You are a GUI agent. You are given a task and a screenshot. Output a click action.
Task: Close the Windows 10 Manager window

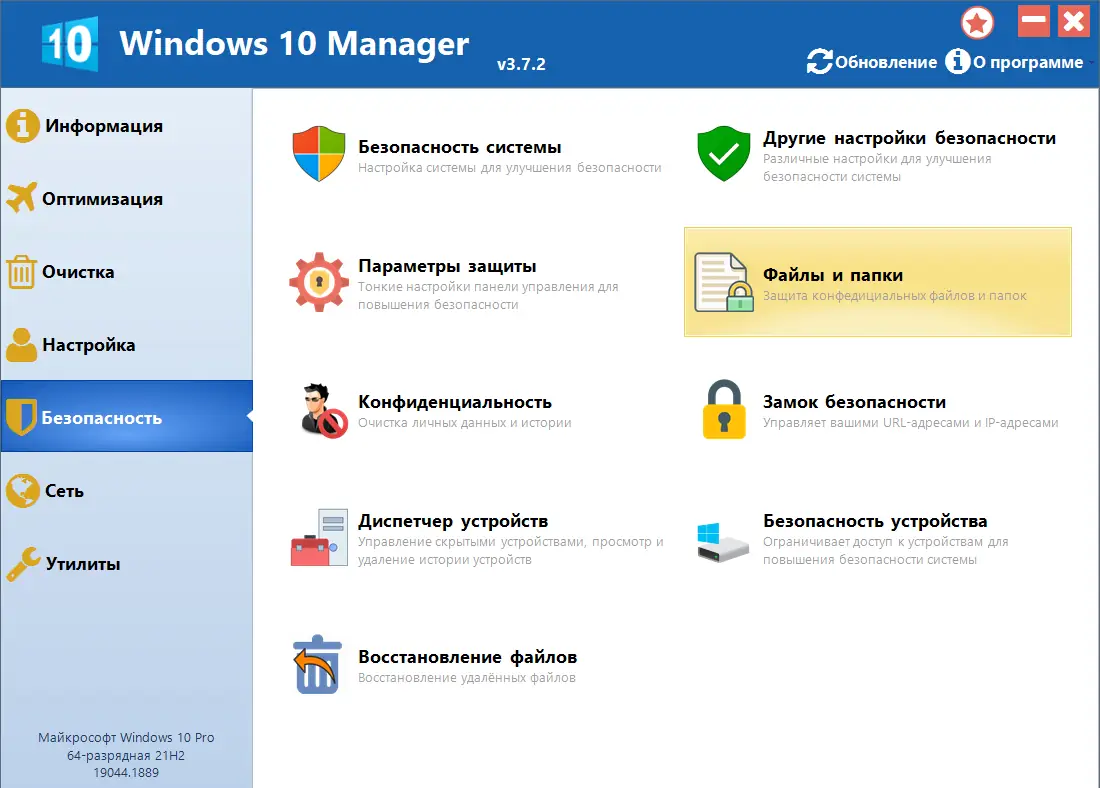point(1074,21)
